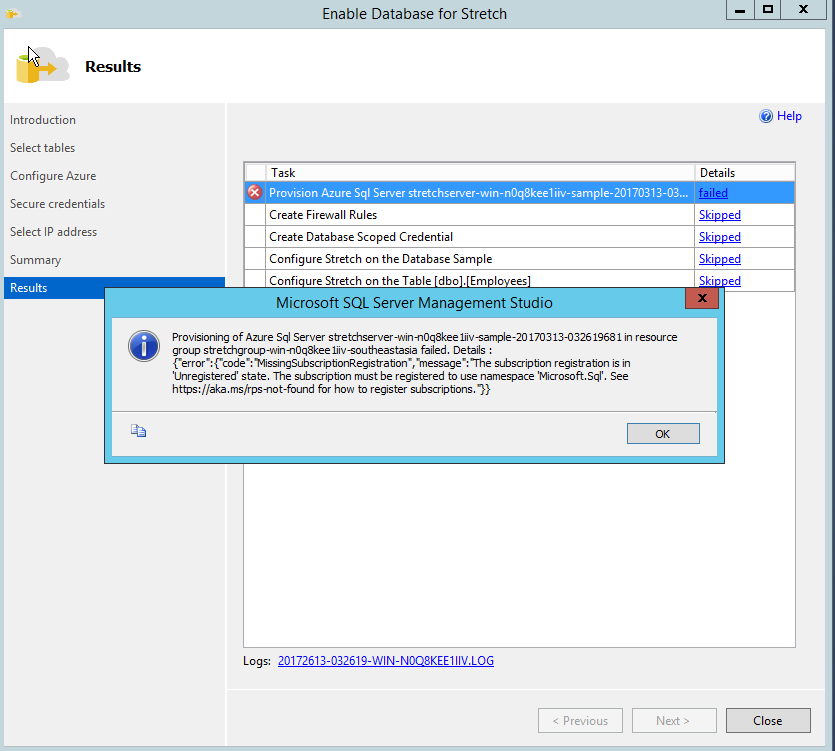Click the disabled Next button
This screenshot has width=835, height=751.
pos(674,721)
